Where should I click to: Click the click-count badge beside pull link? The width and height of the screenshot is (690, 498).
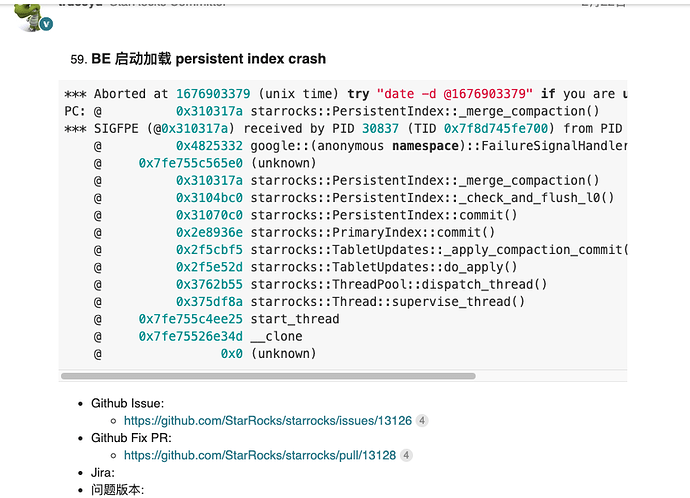[406, 455]
